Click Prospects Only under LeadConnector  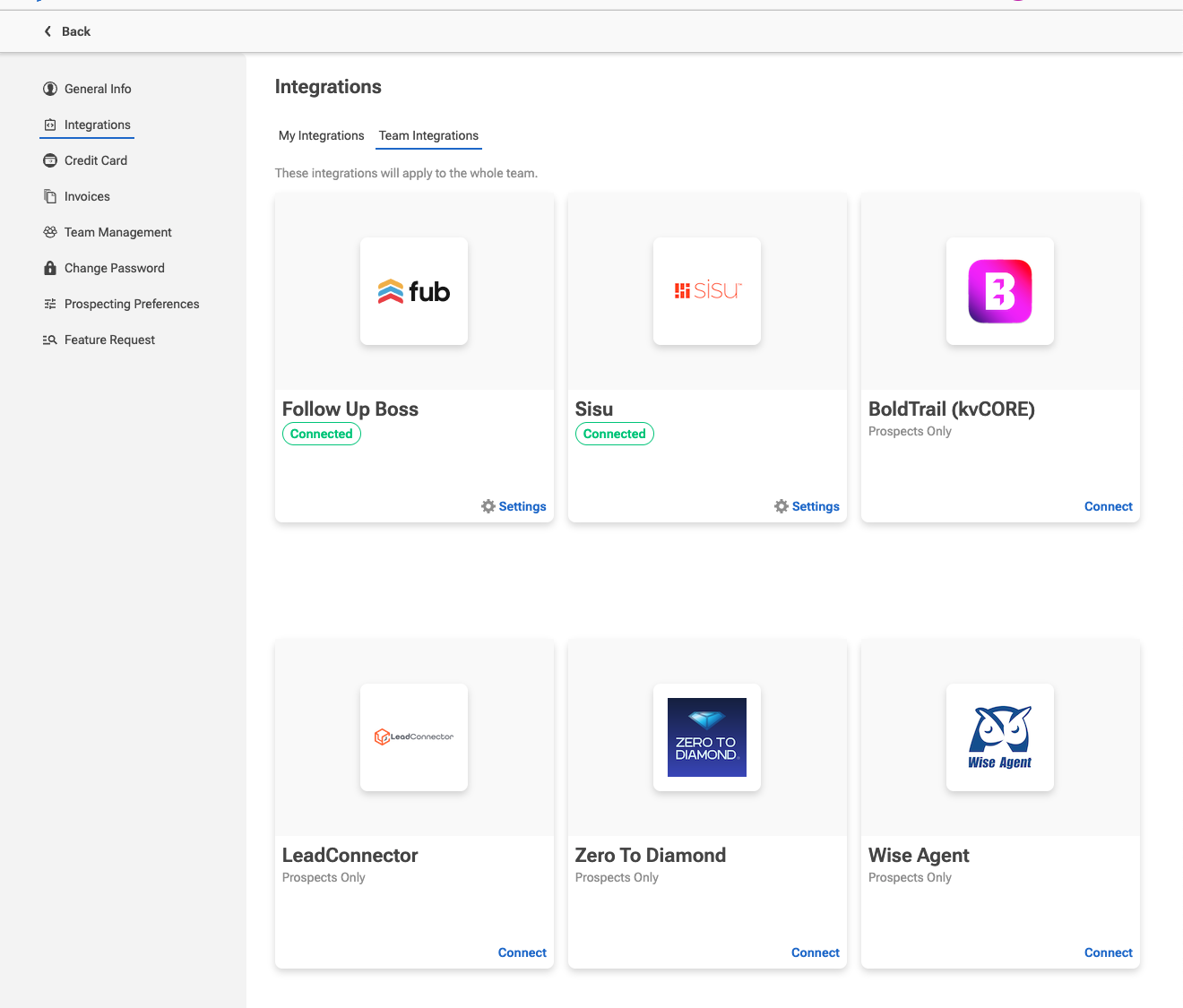(x=324, y=877)
